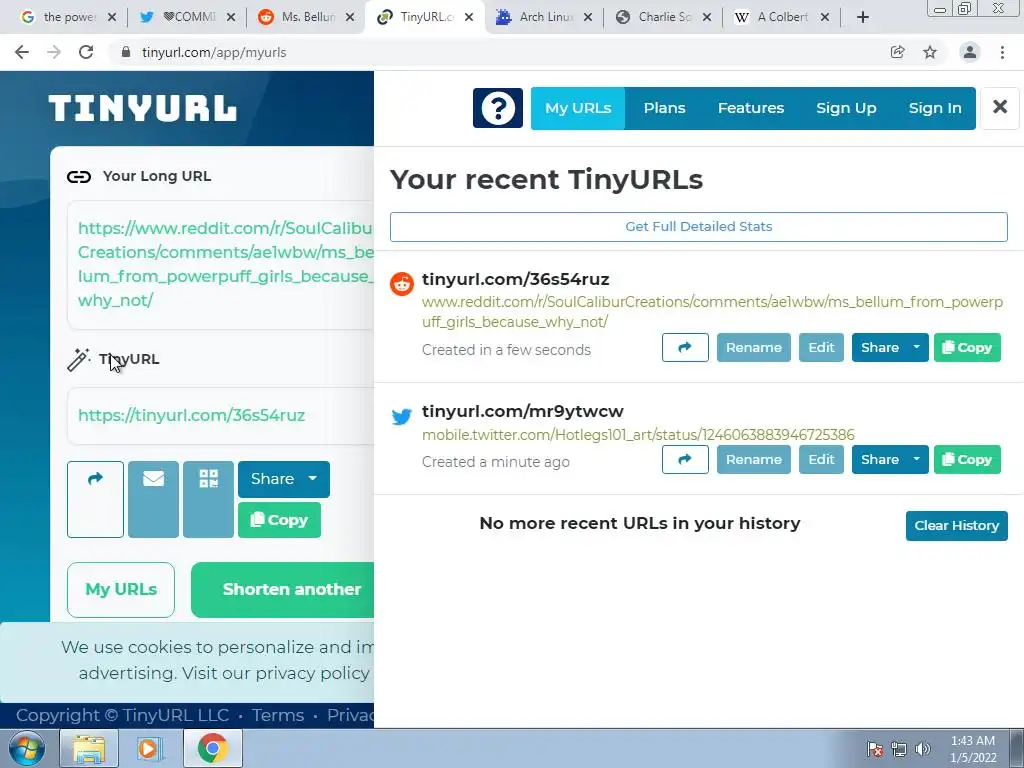This screenshot has height=768, width=1024.
Task: Open the tinyurl.com/mr9ytwcw heading link
Action: pyautogui.click(x=522, y=411)
